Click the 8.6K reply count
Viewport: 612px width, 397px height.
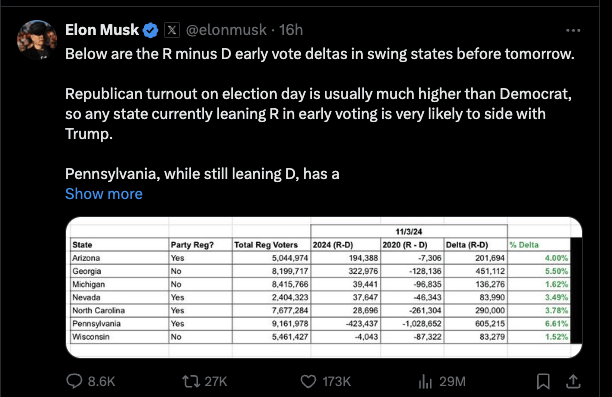click(101, 381)
